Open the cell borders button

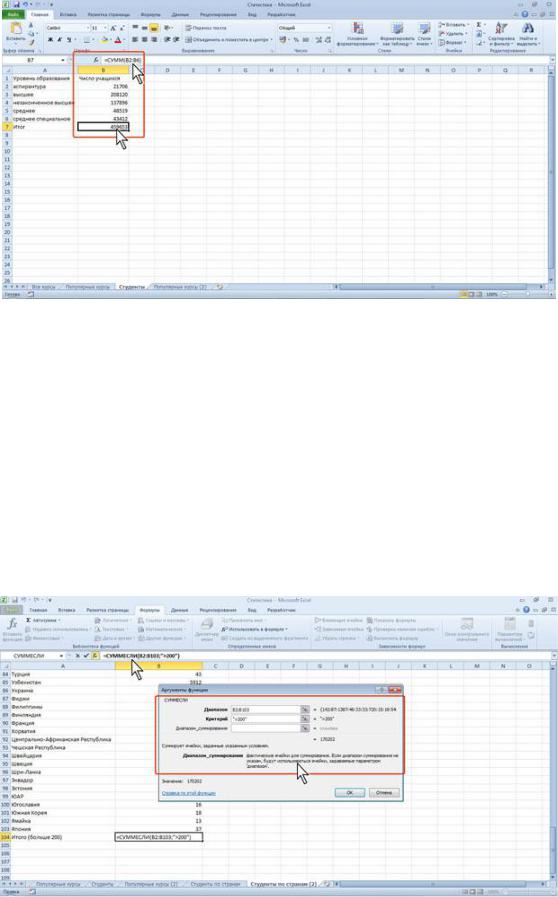(88, 39)
